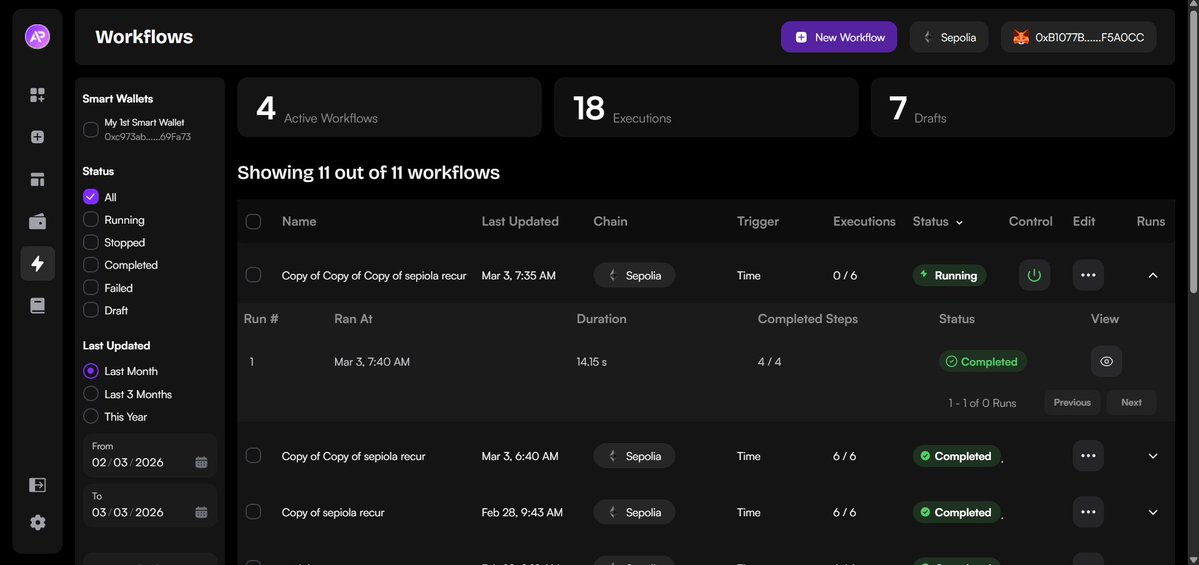This screenshot has height=565, width=1199.
Task: Sort by the Status column header arrow
Action: pos(959,222)
